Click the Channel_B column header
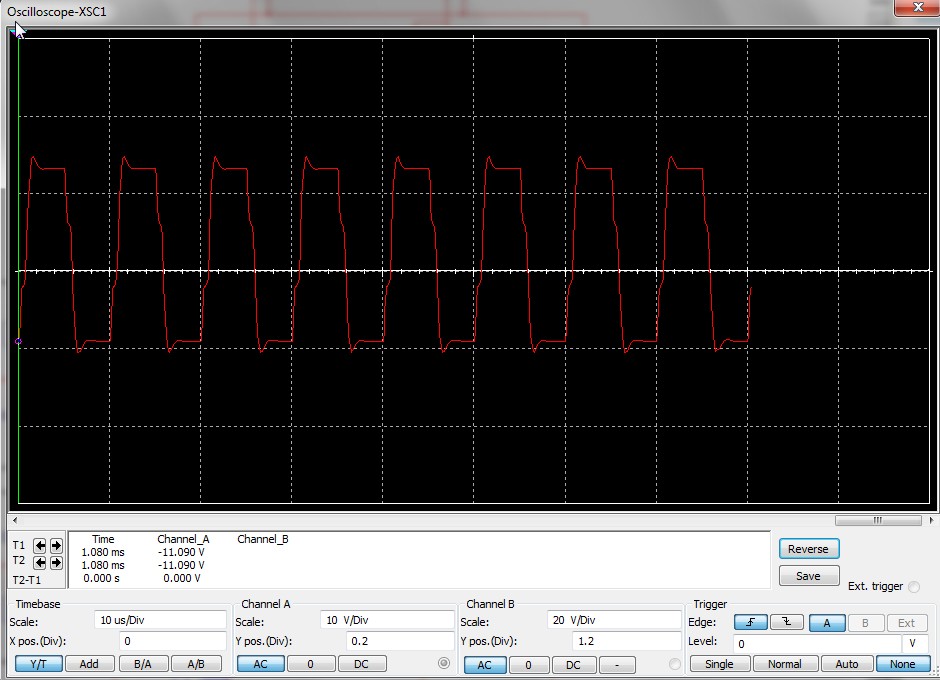940x680 pixels. pos(263,539)
